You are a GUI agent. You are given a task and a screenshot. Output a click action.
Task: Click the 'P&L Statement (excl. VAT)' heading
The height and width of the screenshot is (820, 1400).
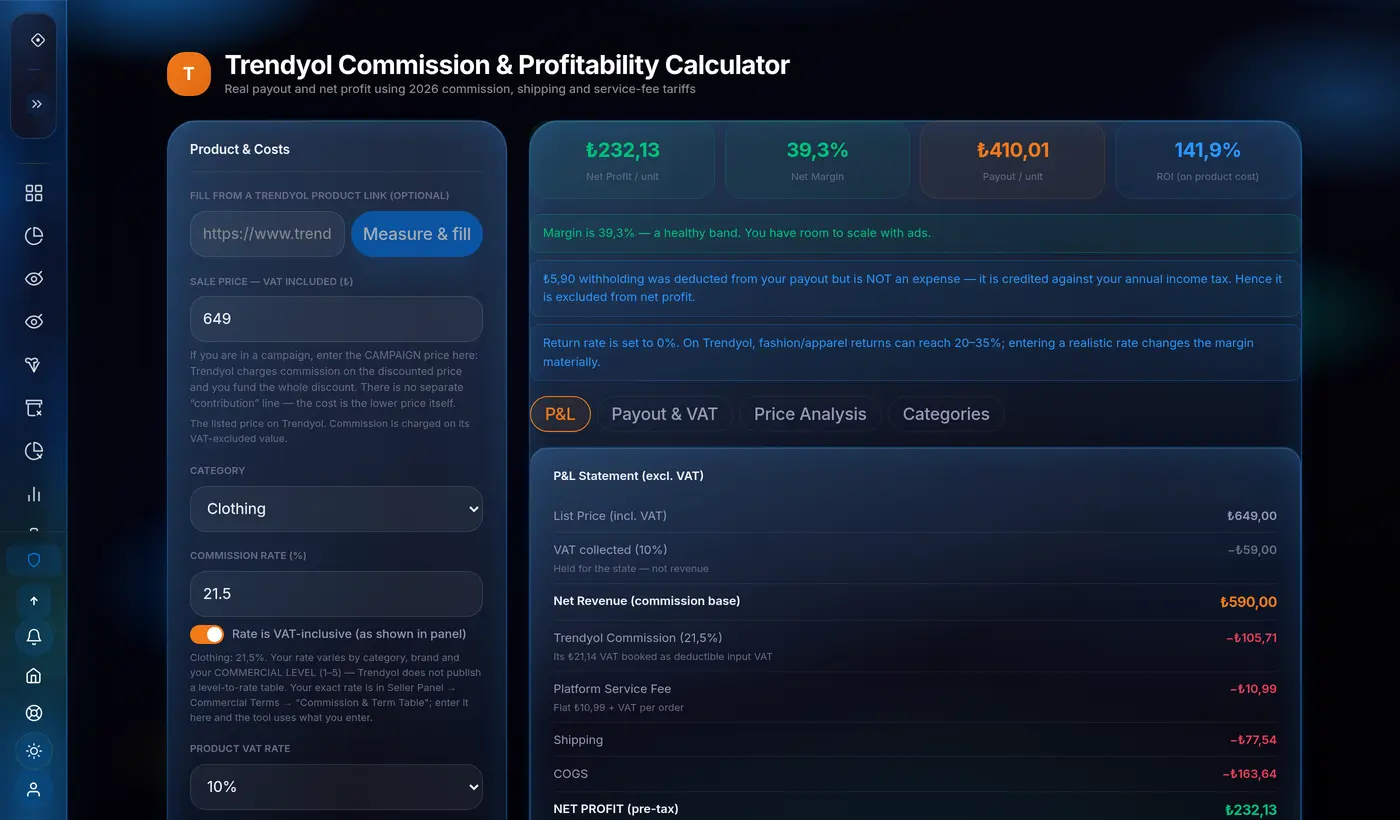click(x=629, y=476)
